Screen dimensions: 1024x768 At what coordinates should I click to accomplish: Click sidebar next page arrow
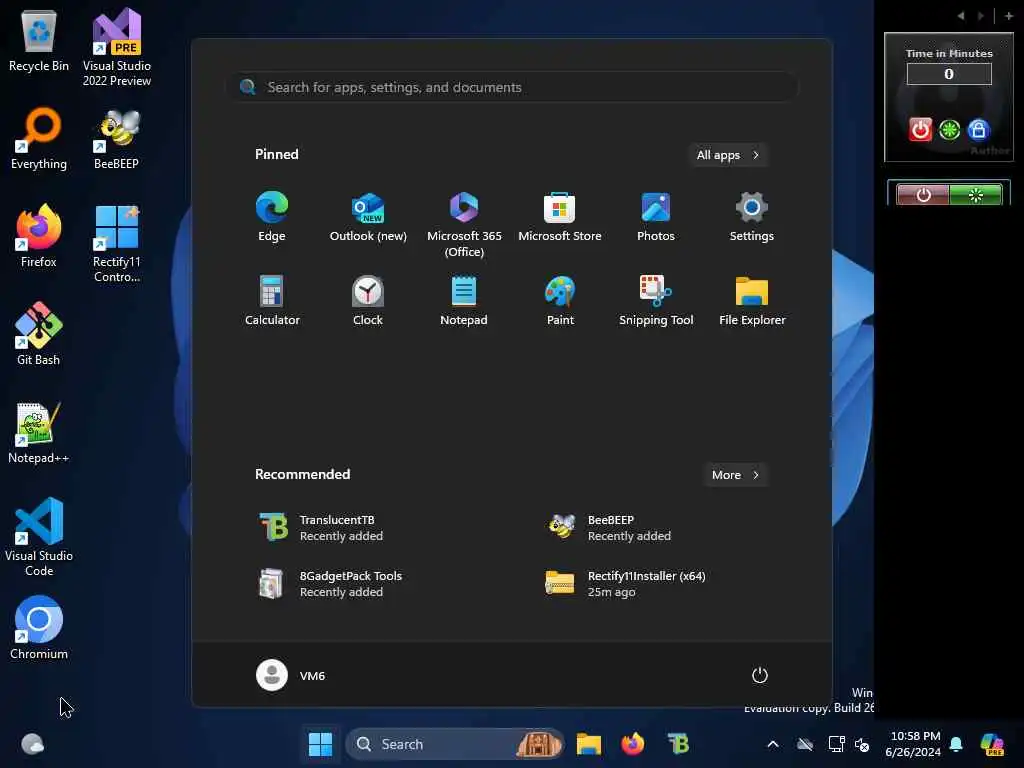[x=980, y=16]
